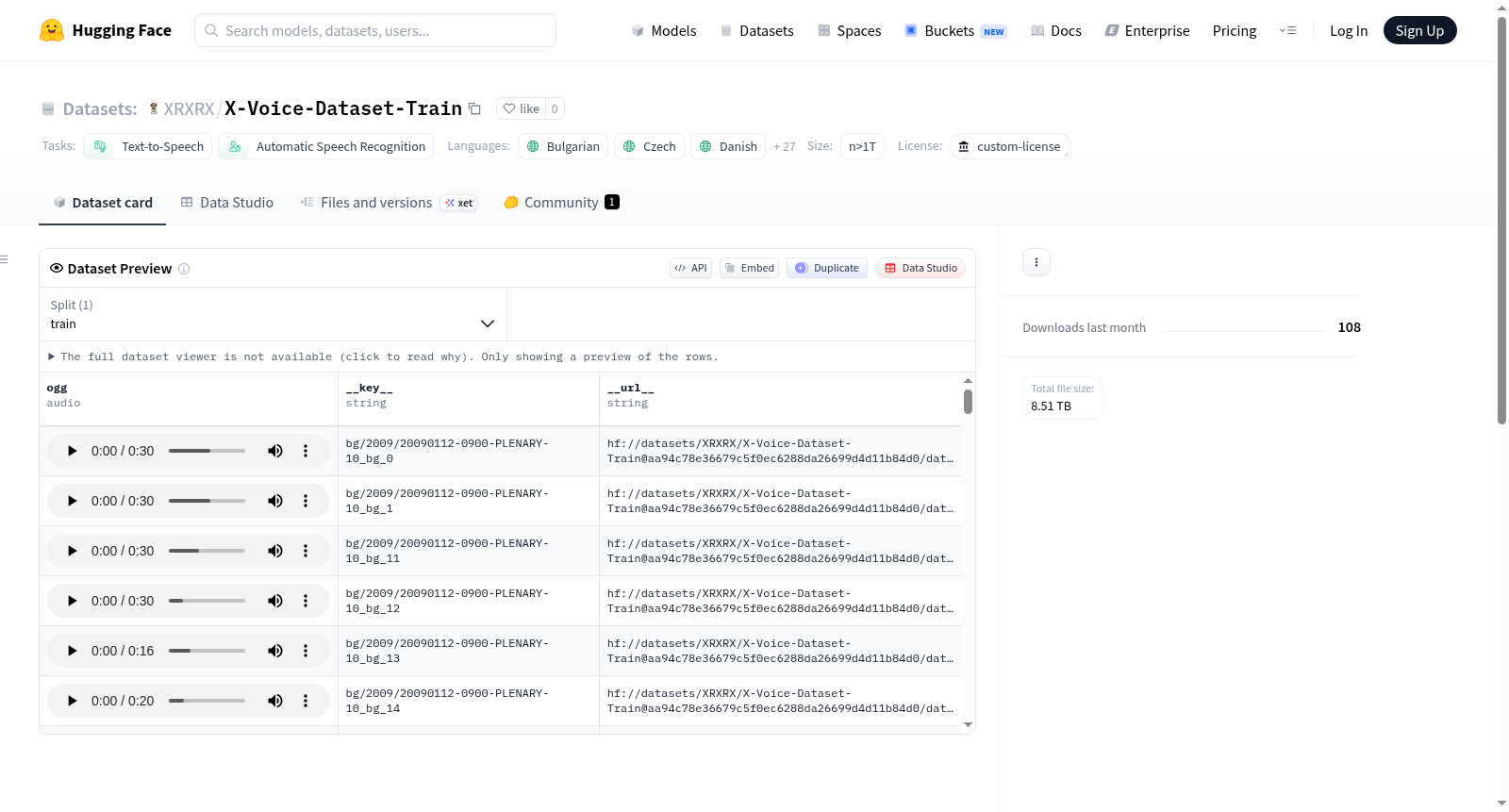The image size is (1509, 812).
Task: Click the info icon beside Dataset Preview
Action: (x=184, y=269)
